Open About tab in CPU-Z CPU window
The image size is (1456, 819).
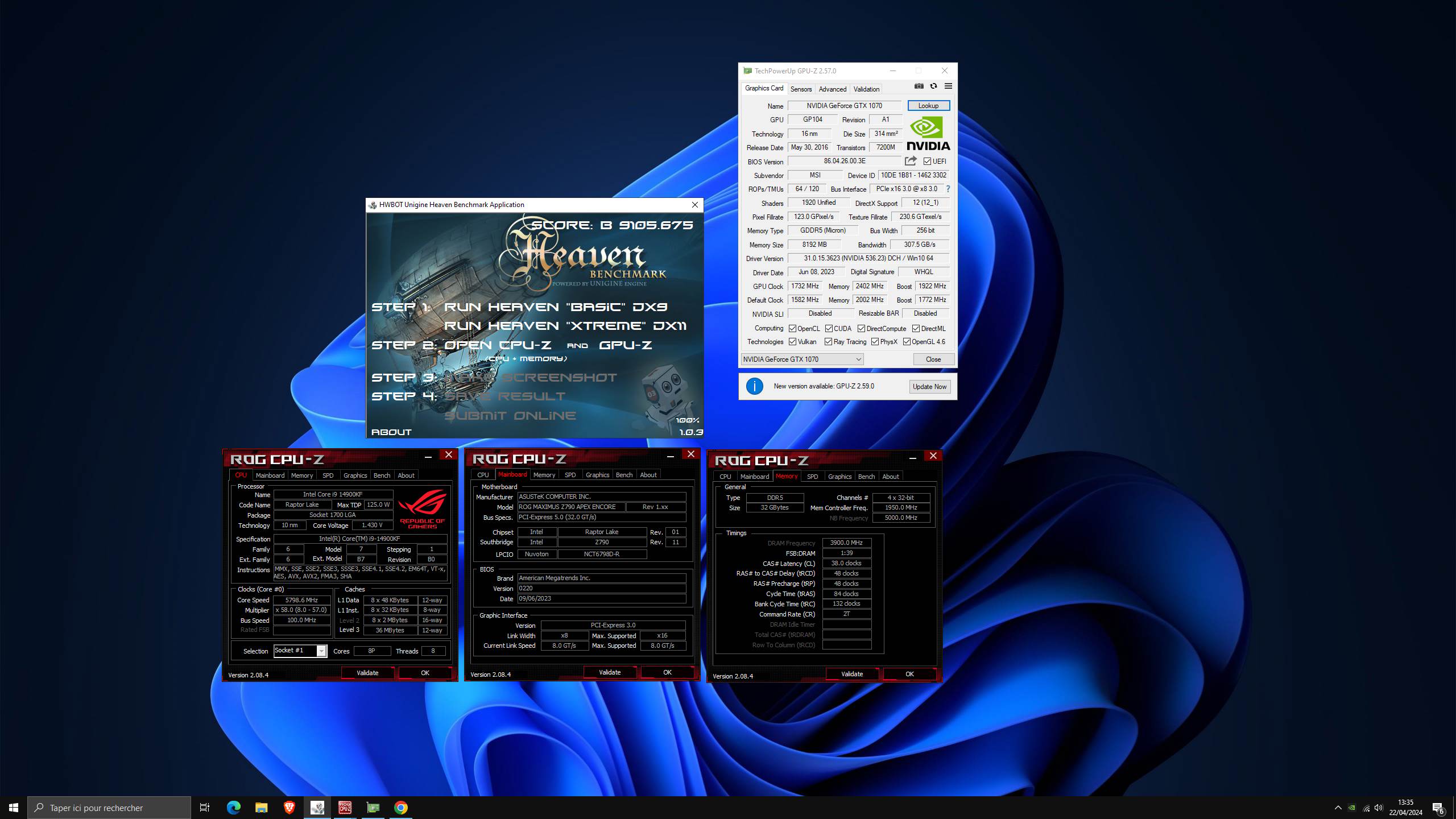pyautogui.click(x=406, y=475)
